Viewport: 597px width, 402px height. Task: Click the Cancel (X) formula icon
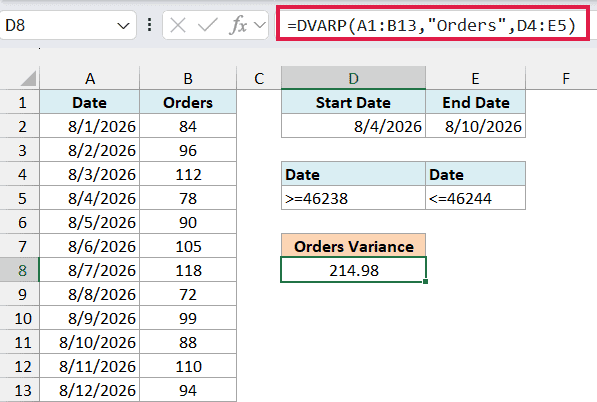(x=178, y=26)
